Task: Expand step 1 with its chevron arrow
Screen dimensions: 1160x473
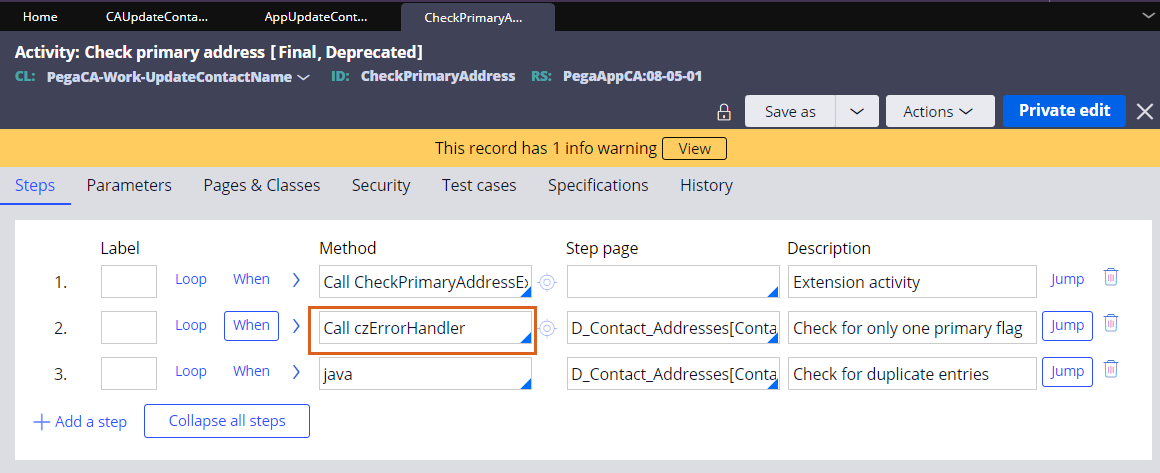Action: point(296,280)
